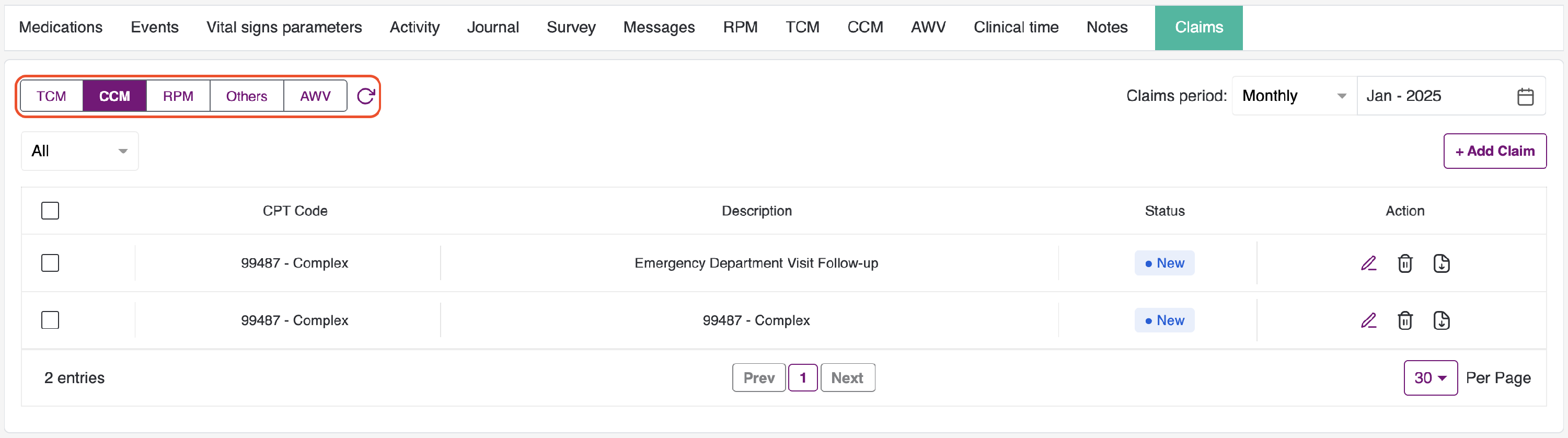Check the second 99487 - Complex row

[50, 320]
